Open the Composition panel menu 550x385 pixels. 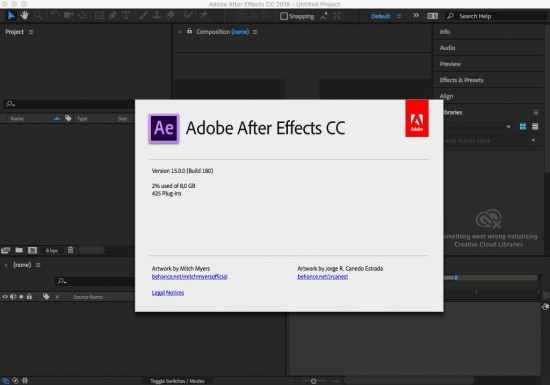(x=255, y=32)
